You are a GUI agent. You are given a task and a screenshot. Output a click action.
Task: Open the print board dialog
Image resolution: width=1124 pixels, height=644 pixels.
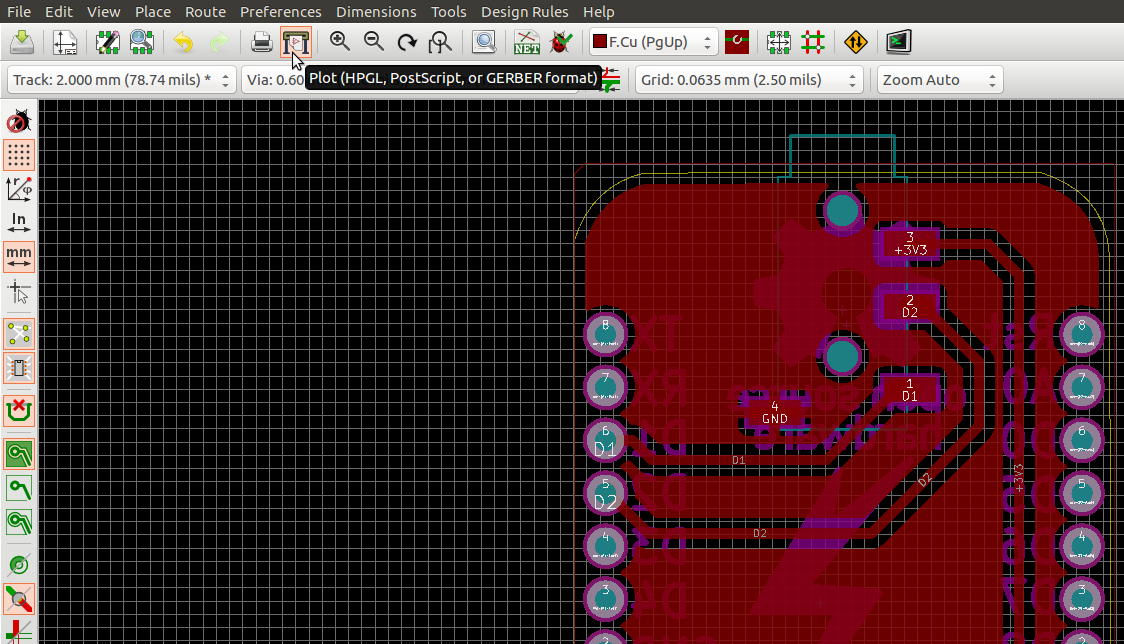[x=261, y=42]
